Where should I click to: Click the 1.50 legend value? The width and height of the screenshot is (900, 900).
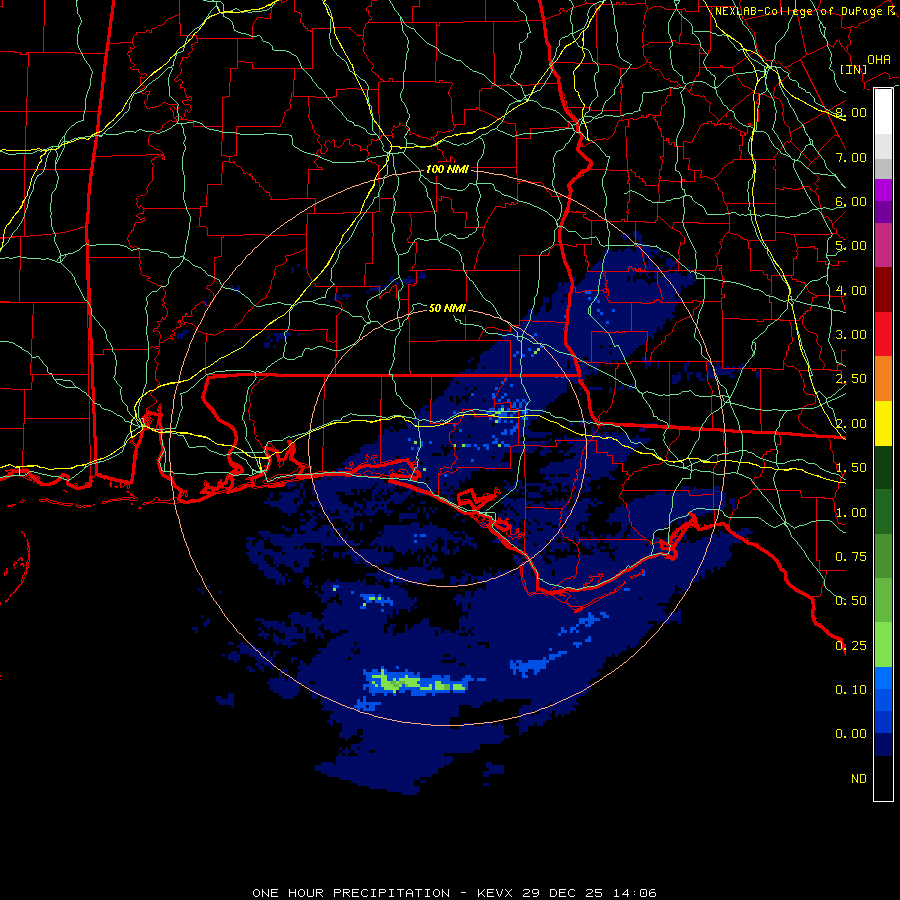851,468
